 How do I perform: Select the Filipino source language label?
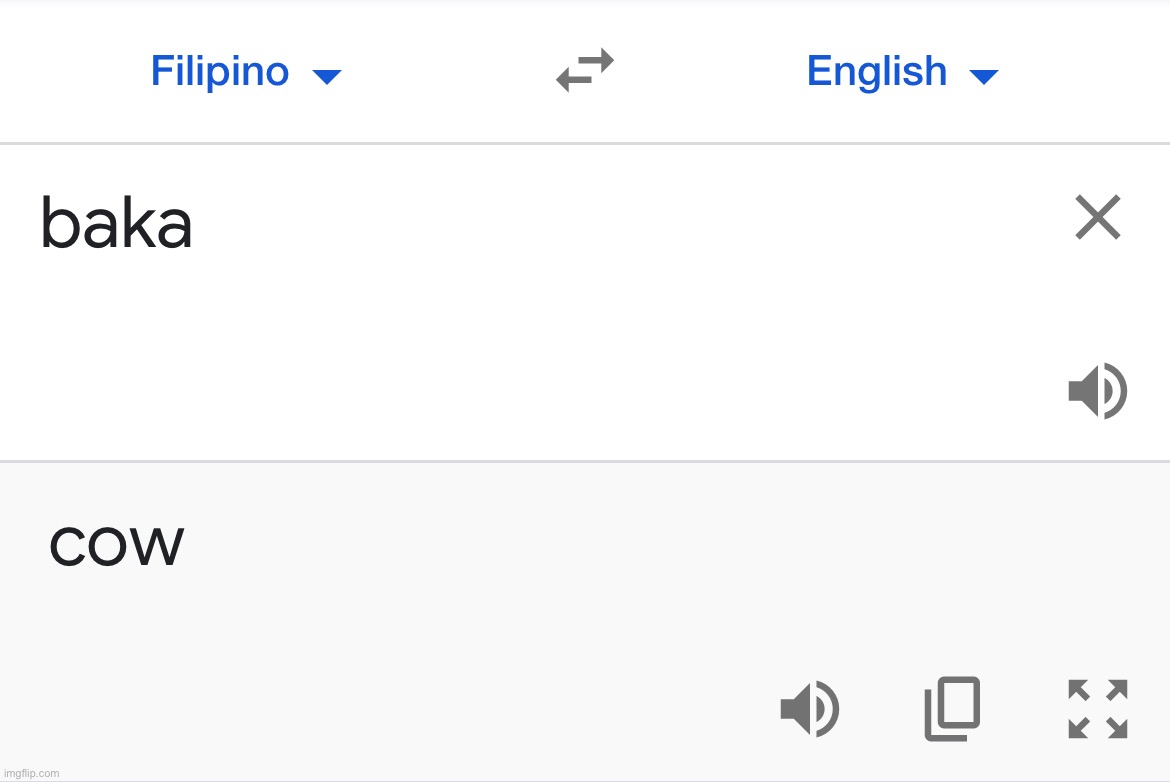[219, 72]
